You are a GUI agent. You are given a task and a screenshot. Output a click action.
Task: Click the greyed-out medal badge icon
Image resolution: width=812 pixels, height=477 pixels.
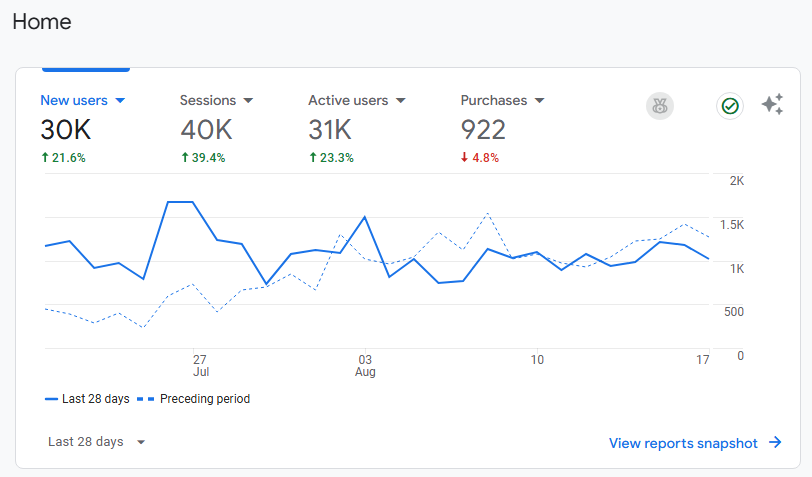point(660,106)
